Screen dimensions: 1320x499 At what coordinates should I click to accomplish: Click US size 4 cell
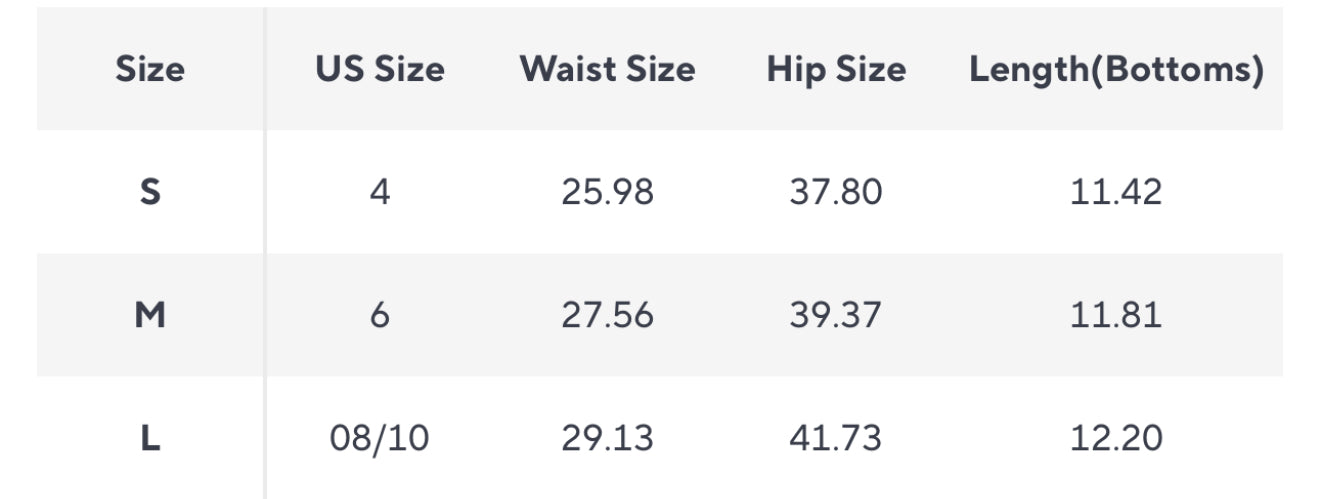click(380, 191)
